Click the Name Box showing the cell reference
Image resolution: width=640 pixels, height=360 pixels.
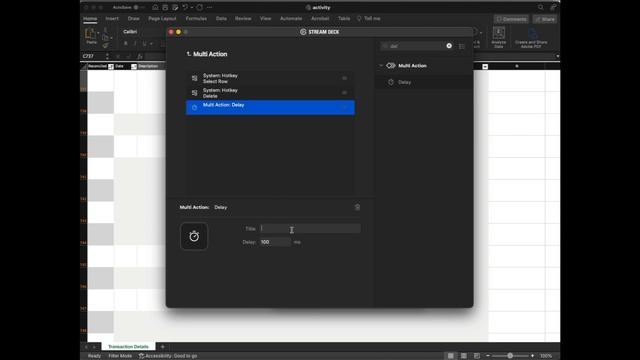93,56
